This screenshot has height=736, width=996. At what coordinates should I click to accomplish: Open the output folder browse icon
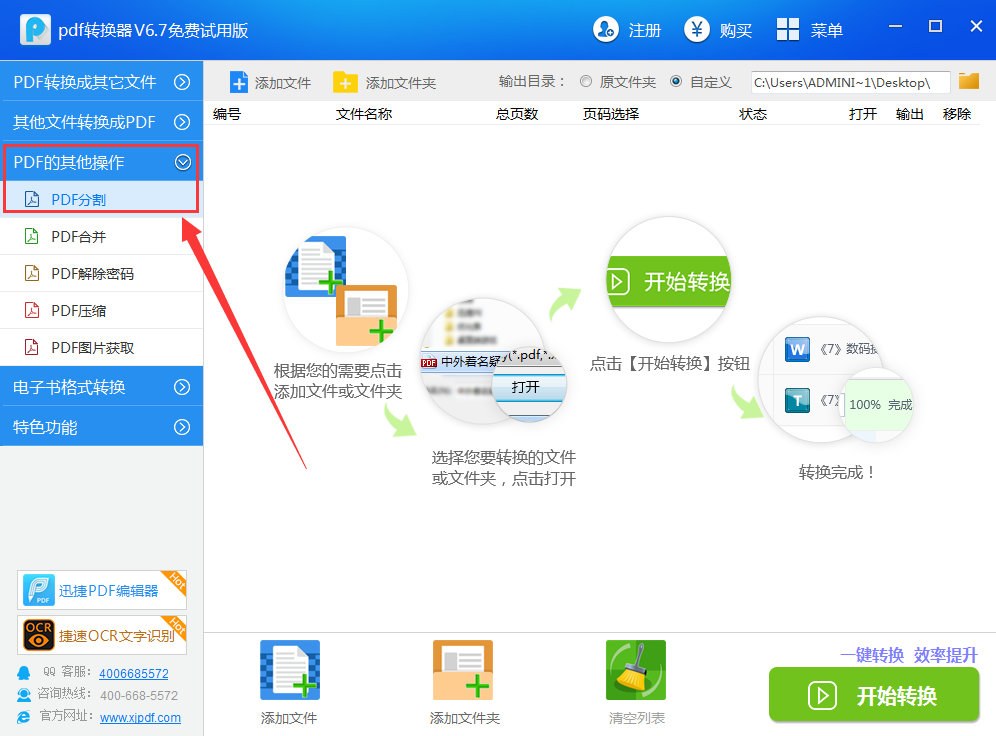click(x=967, y=83)
